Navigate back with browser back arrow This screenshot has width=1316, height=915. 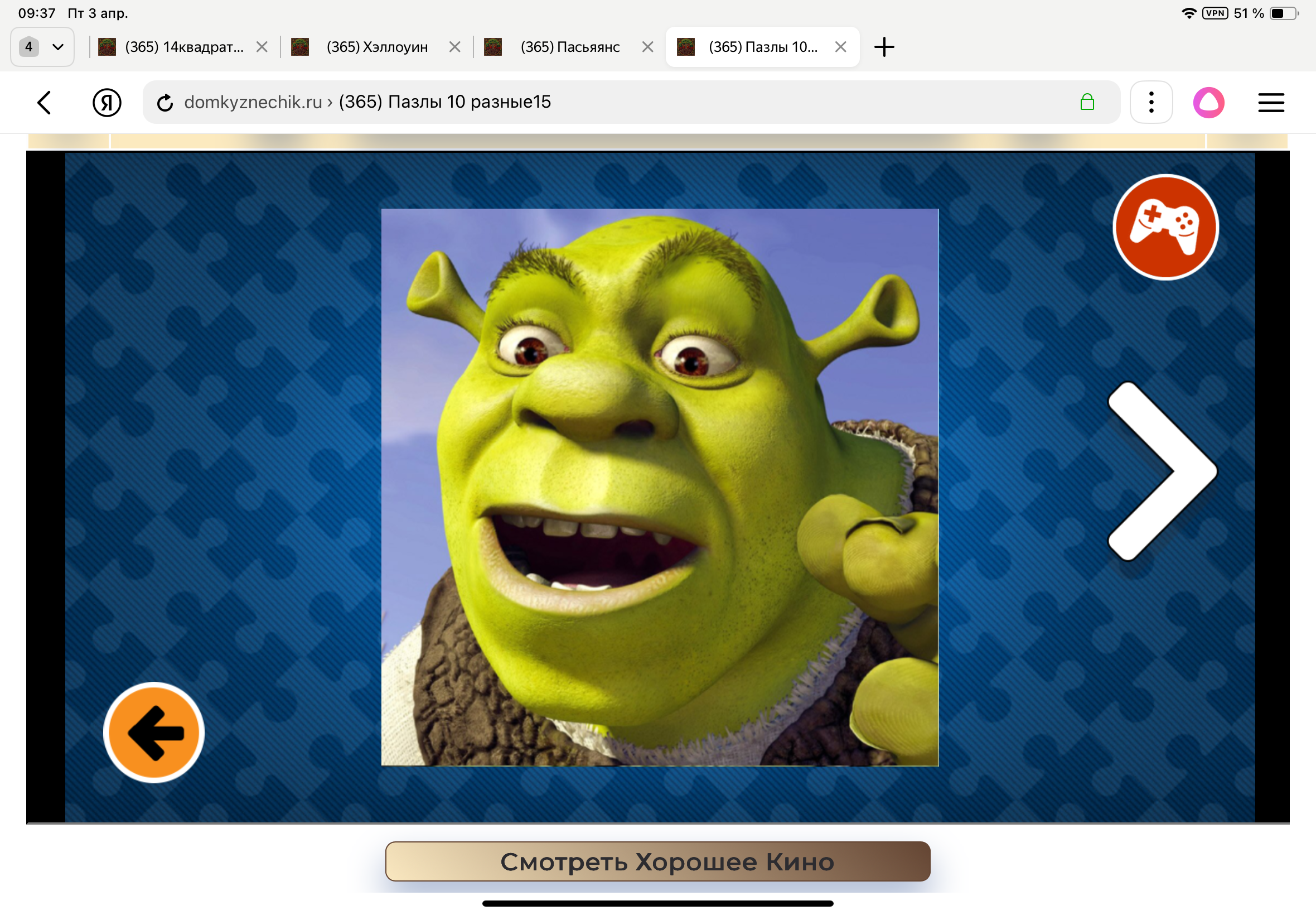[x=45, y=103]
